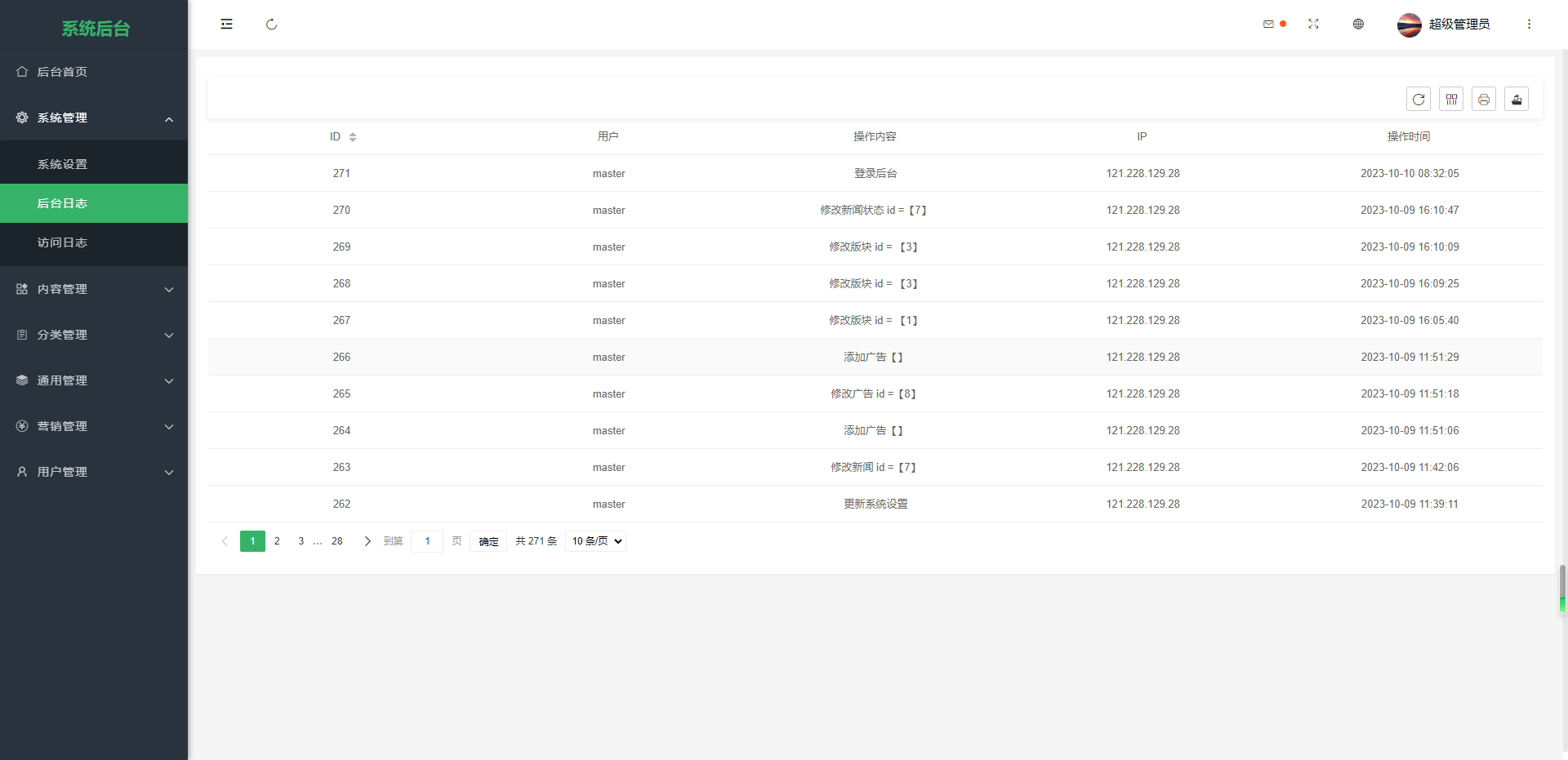Export the table data icon

click(1517, 99)
